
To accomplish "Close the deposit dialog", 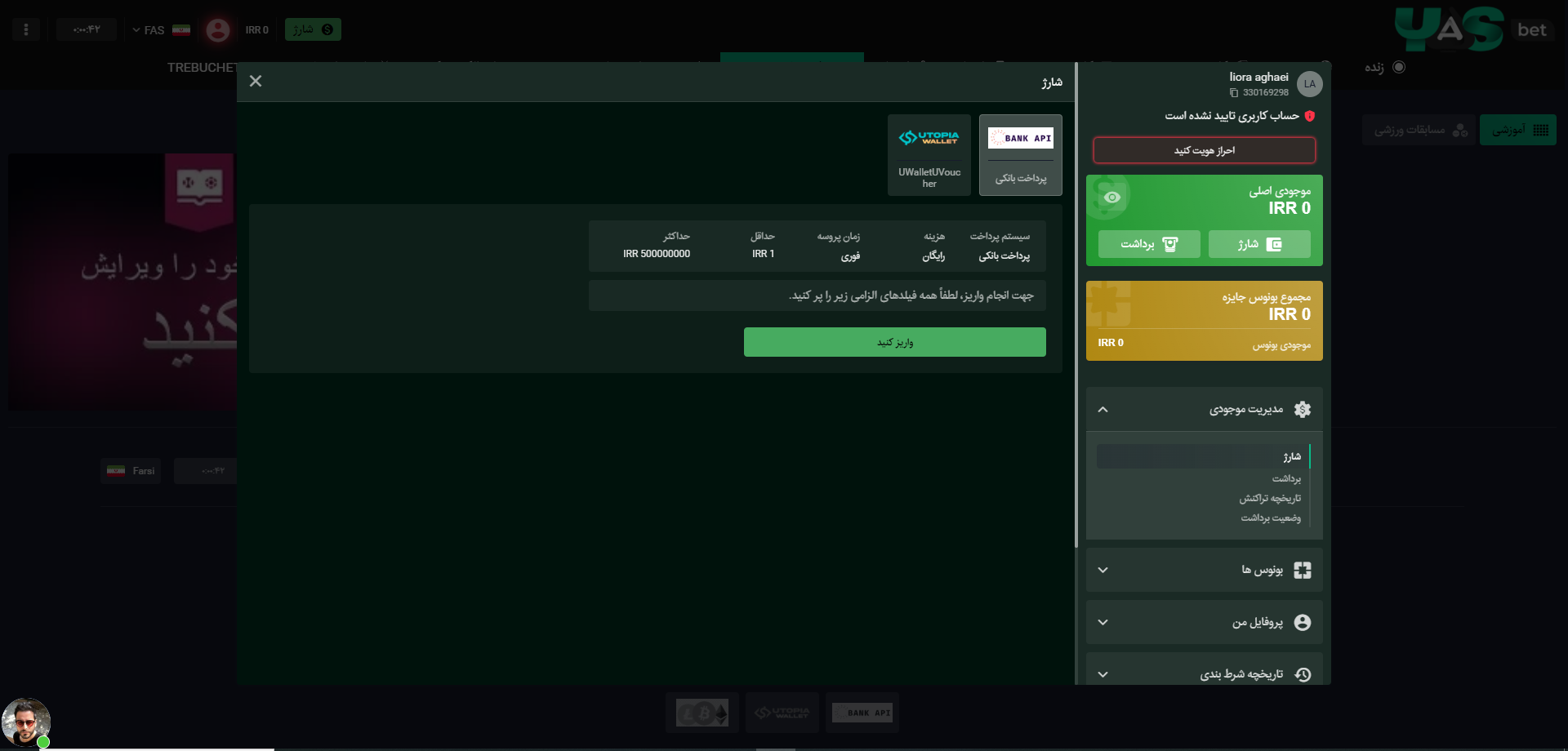I will [x=256, y=81].
